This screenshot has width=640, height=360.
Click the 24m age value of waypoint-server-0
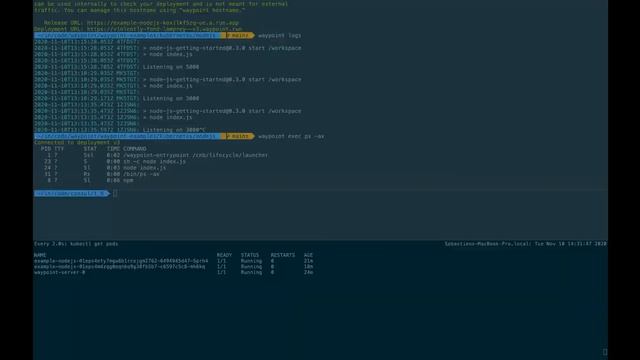(x=308, y=272)
